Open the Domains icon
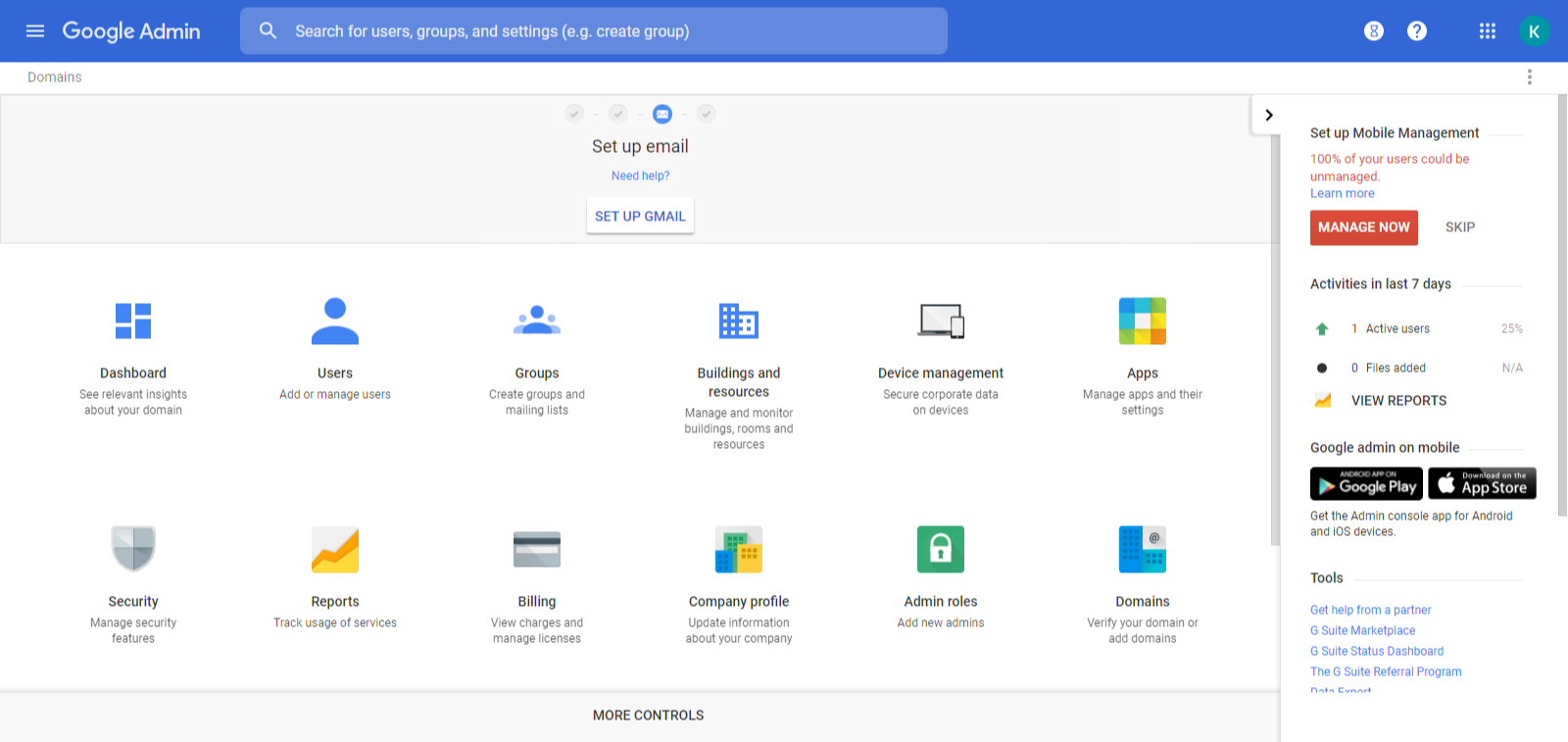The height and width of the screenshot is (742, 1568). (x=1143, y=549)
